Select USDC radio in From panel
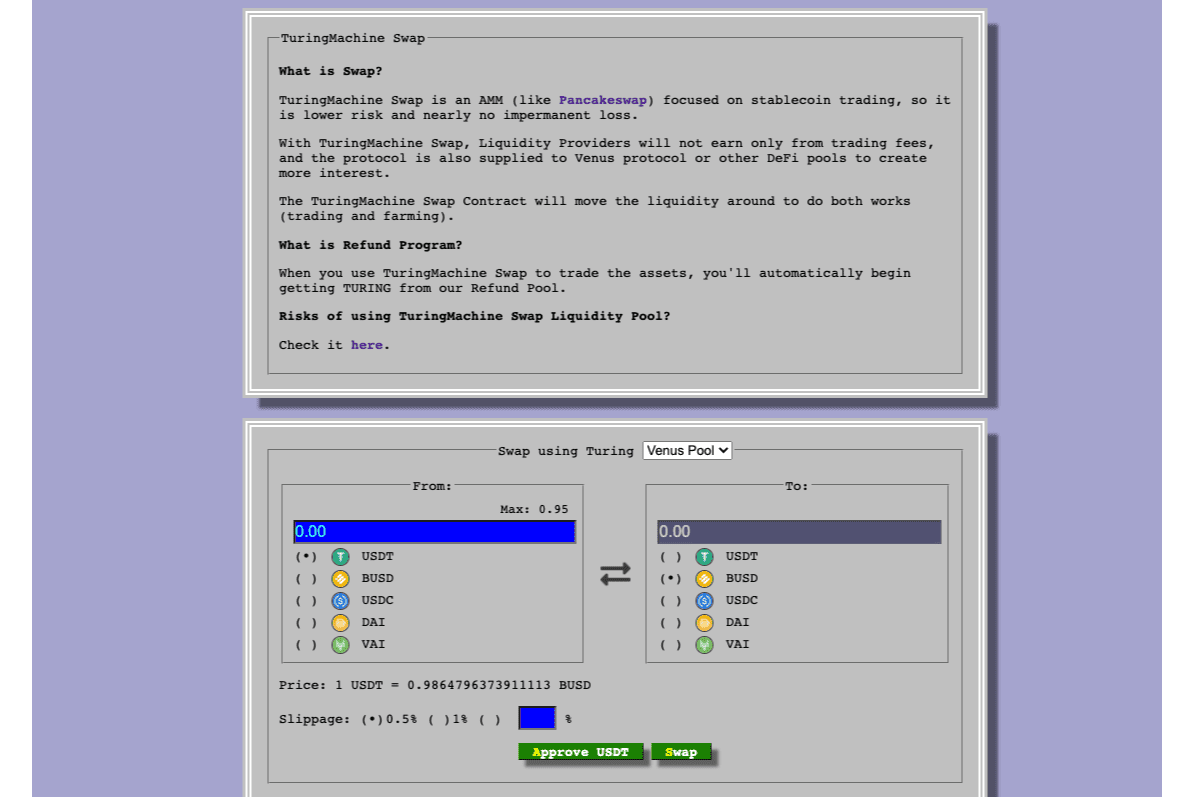This screenshot has width=1196, height=797. [306, 601]
